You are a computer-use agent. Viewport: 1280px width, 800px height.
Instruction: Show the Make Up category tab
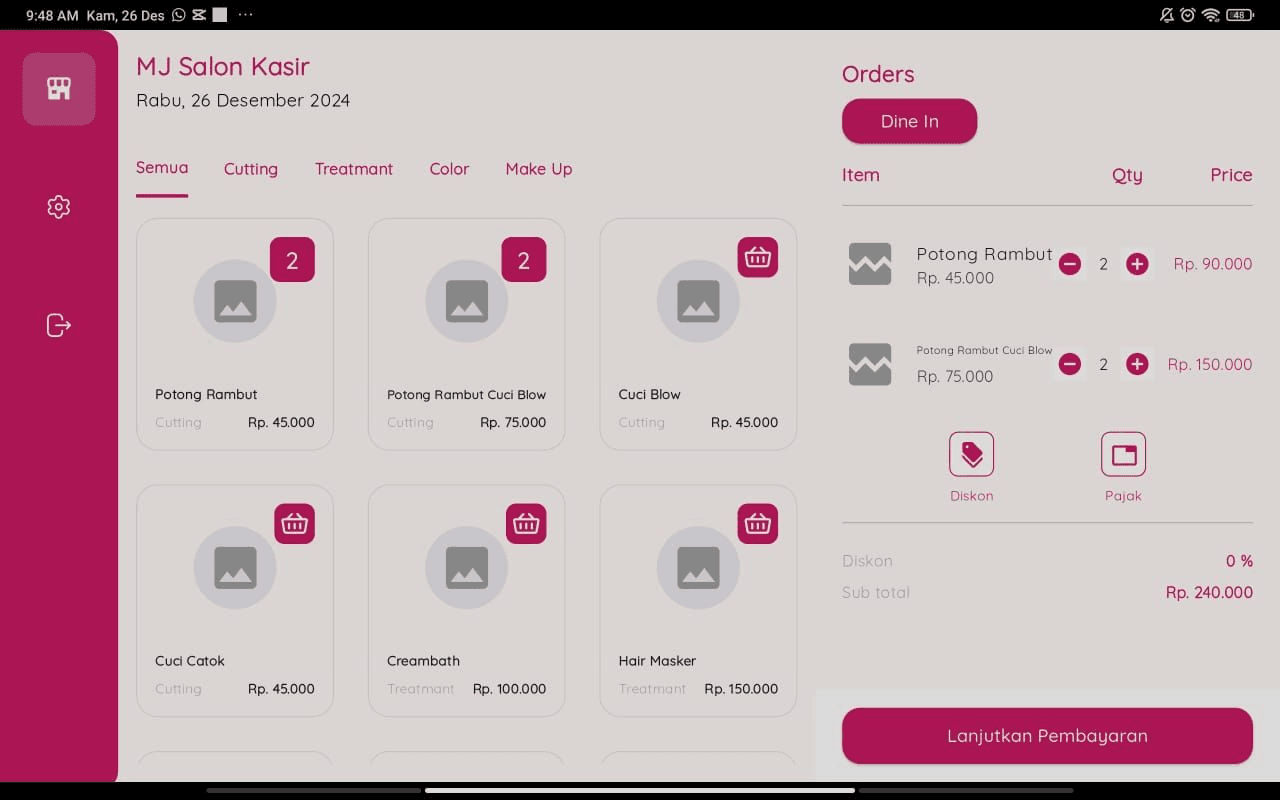[539, 169]
